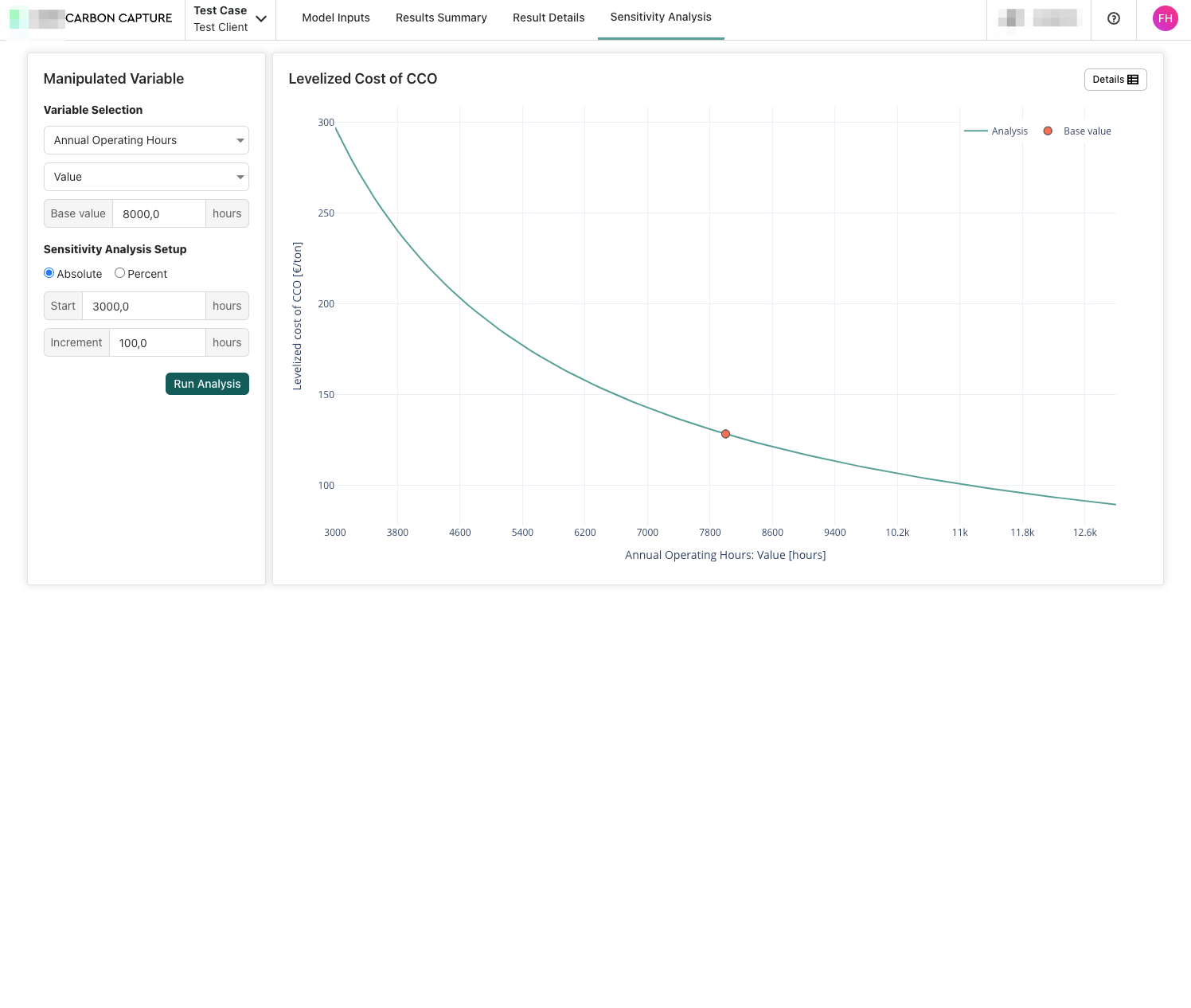
Task: Click the Details table icon button
Action: (1115, 80)
